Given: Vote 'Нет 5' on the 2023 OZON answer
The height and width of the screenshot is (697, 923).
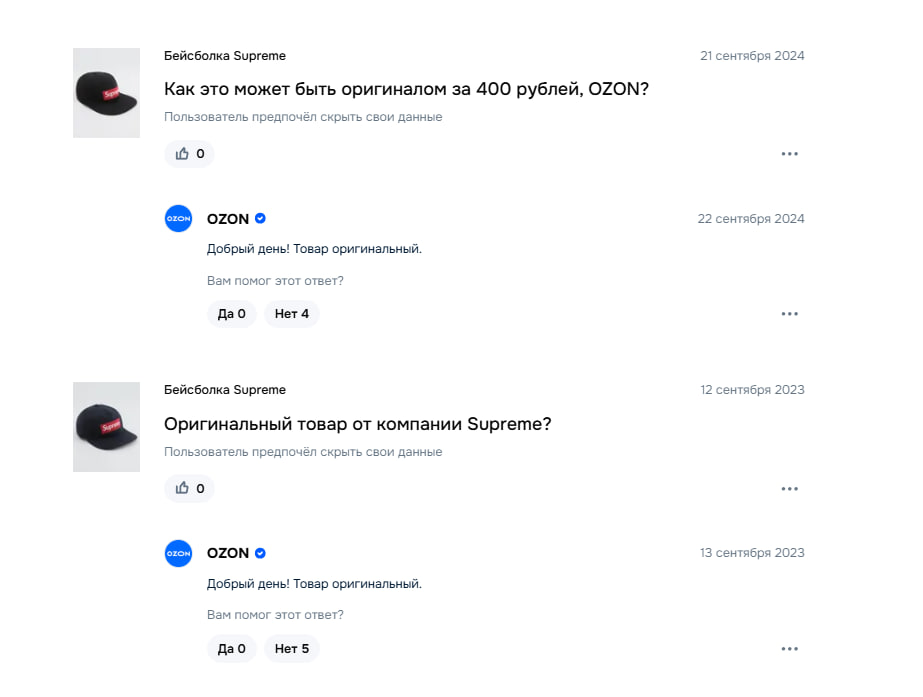Looking at the screenshot, I should (x=291, y=649).
